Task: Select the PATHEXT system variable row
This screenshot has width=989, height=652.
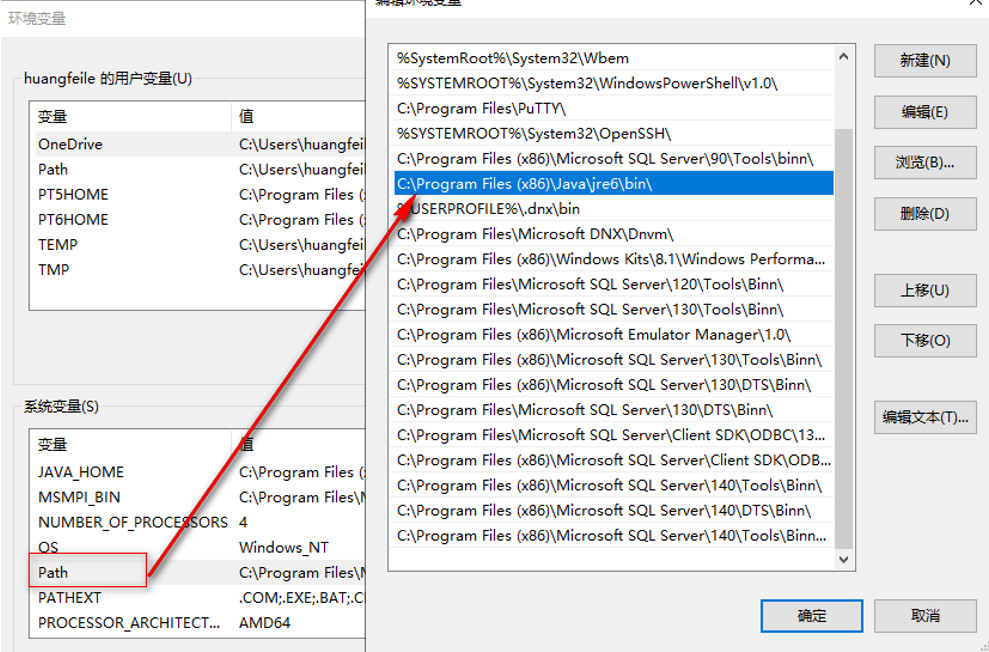Action: click(x=70, y=596)
